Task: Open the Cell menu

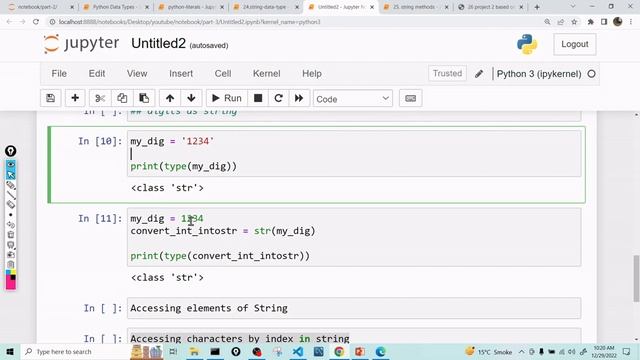Action: click(x=223, y=74)
